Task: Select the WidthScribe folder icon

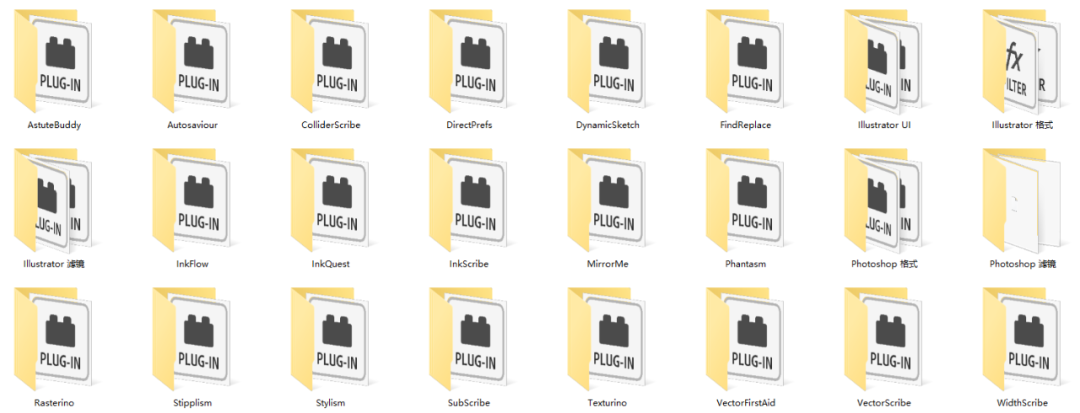Action: coord(1022,339)
